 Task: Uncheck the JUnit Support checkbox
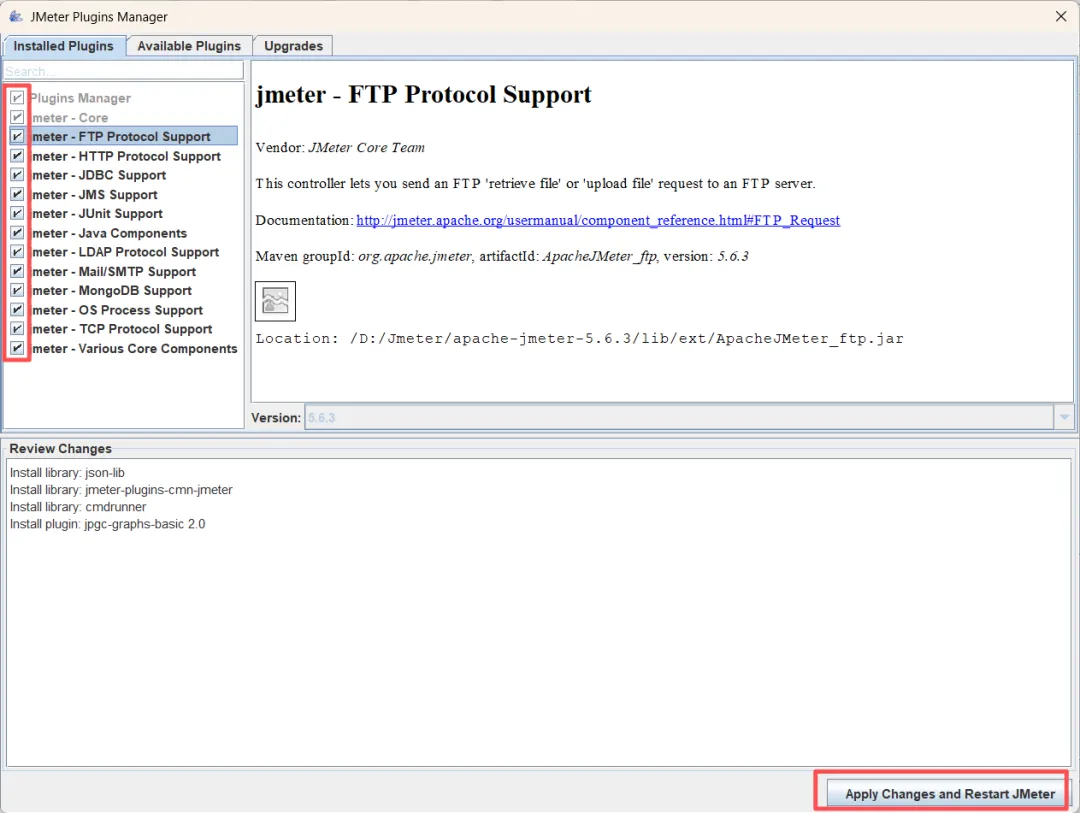17,214
